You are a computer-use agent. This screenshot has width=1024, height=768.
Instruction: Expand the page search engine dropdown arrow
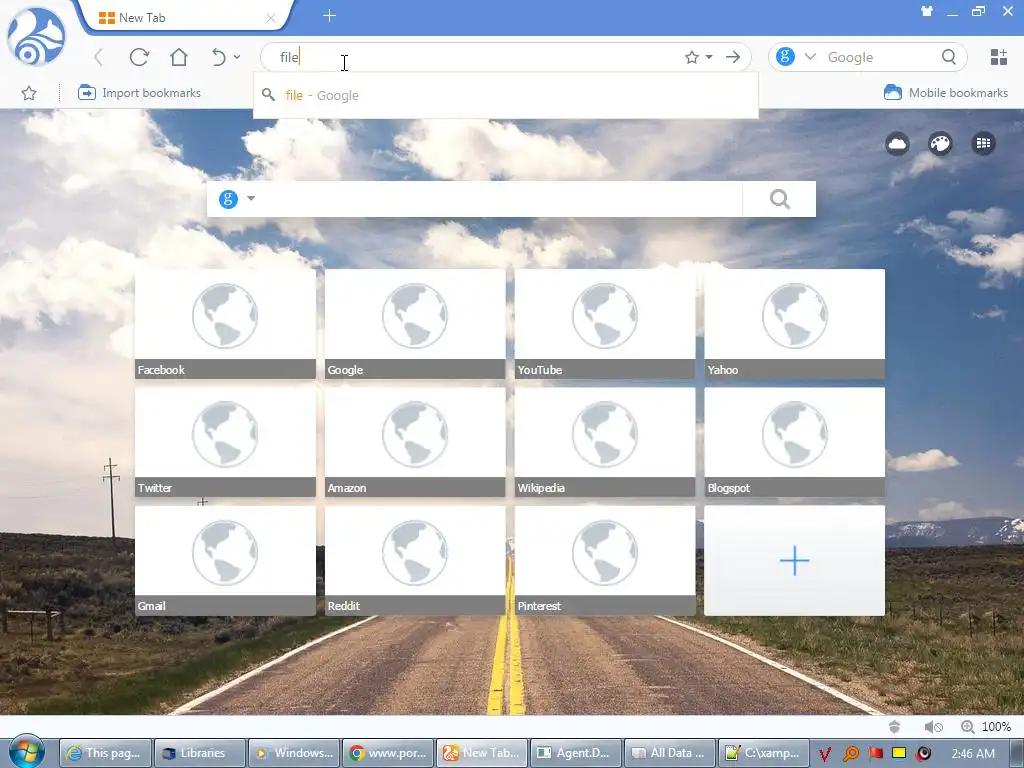tap(251, 199)
